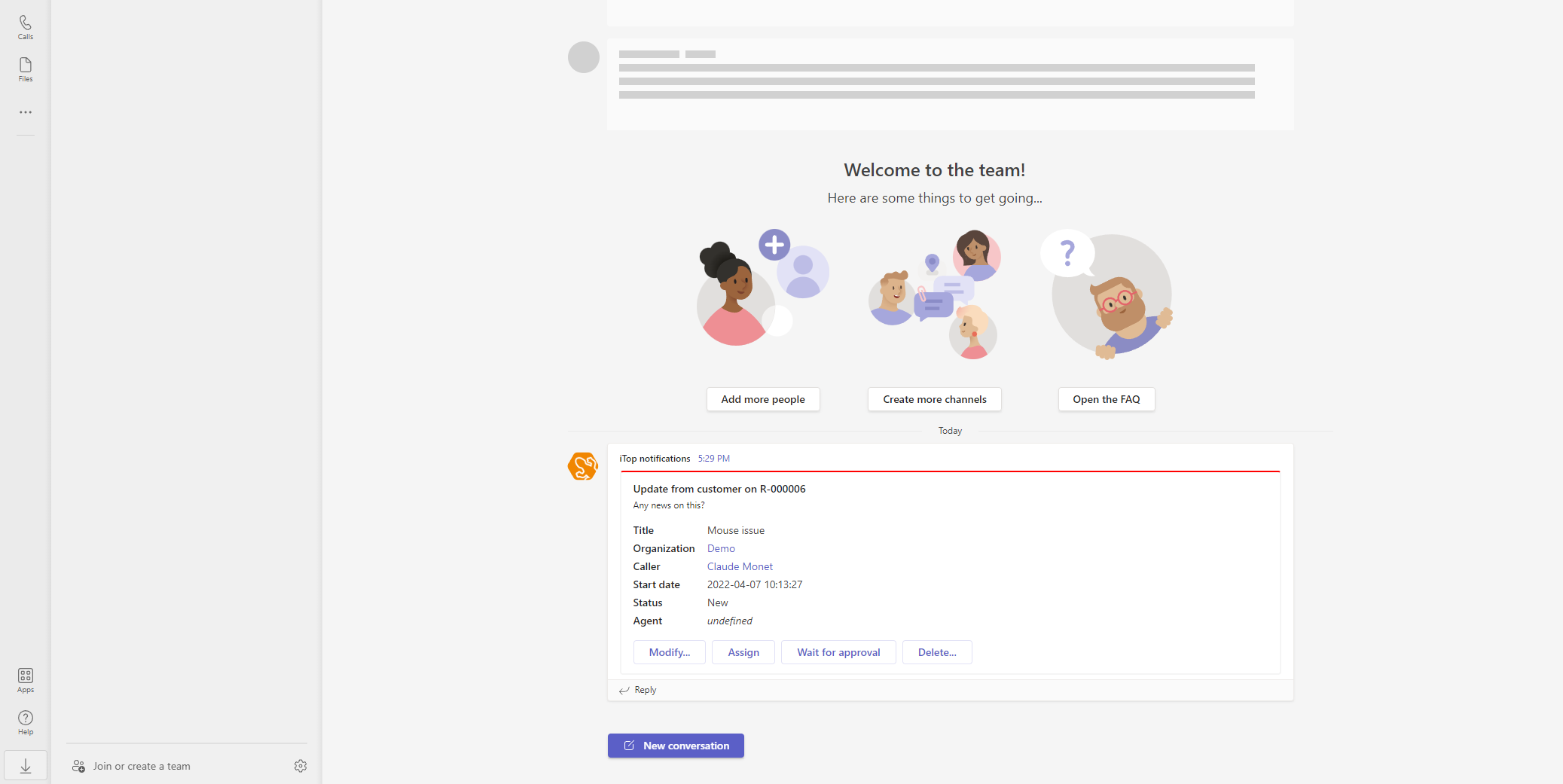This screenshot has height=784, width=1563.
Task: Open the Claude Monet caller link
Action: (x=740, y=566)
